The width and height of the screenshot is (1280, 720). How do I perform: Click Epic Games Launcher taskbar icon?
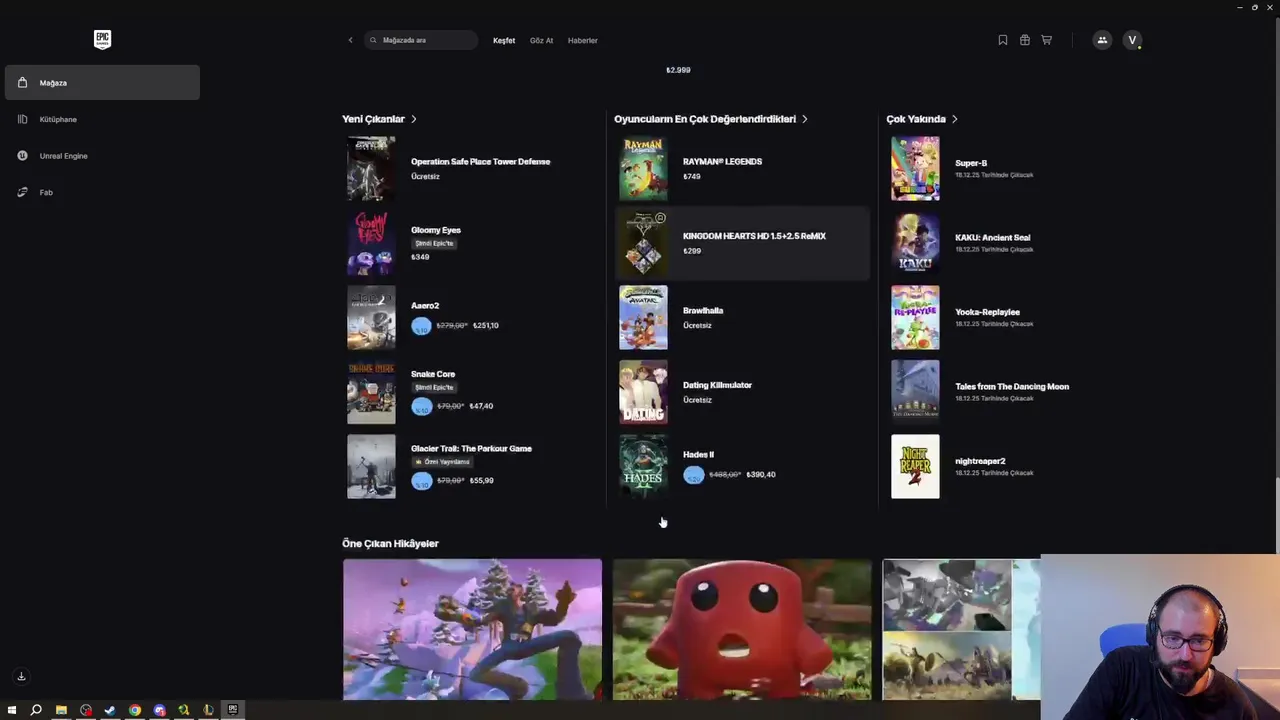click(233, 710)
